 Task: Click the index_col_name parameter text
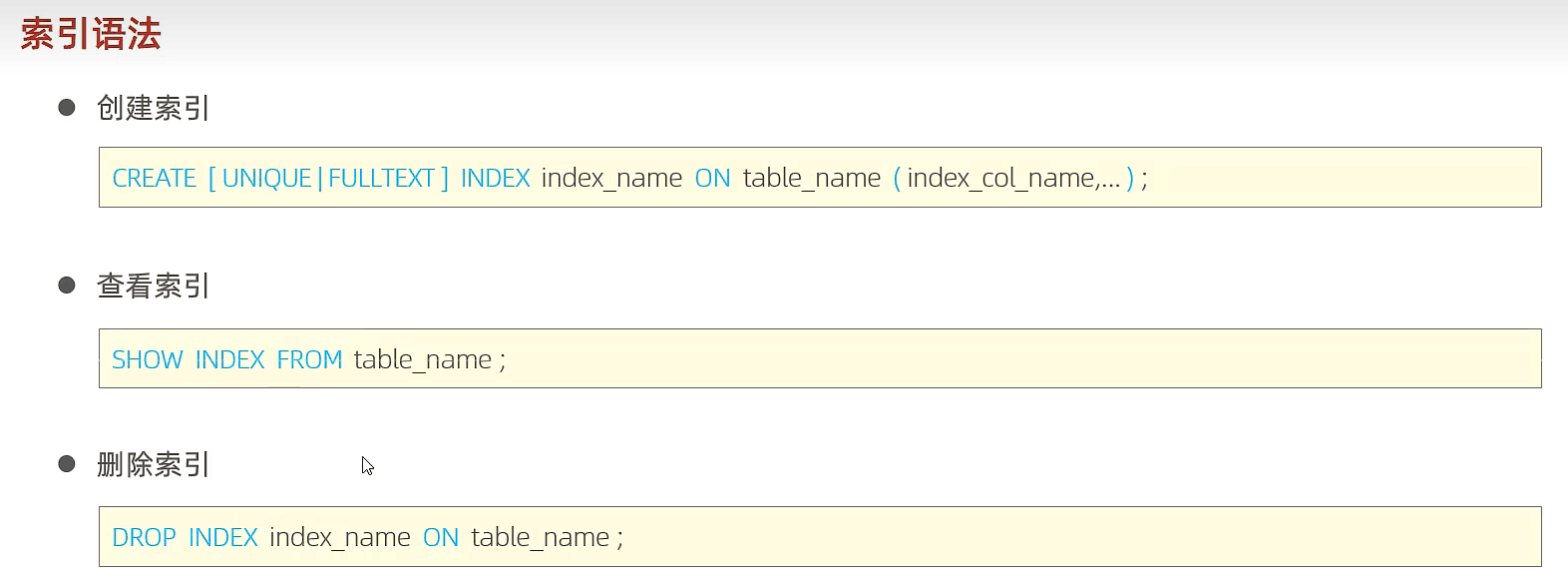(1001, 179)
